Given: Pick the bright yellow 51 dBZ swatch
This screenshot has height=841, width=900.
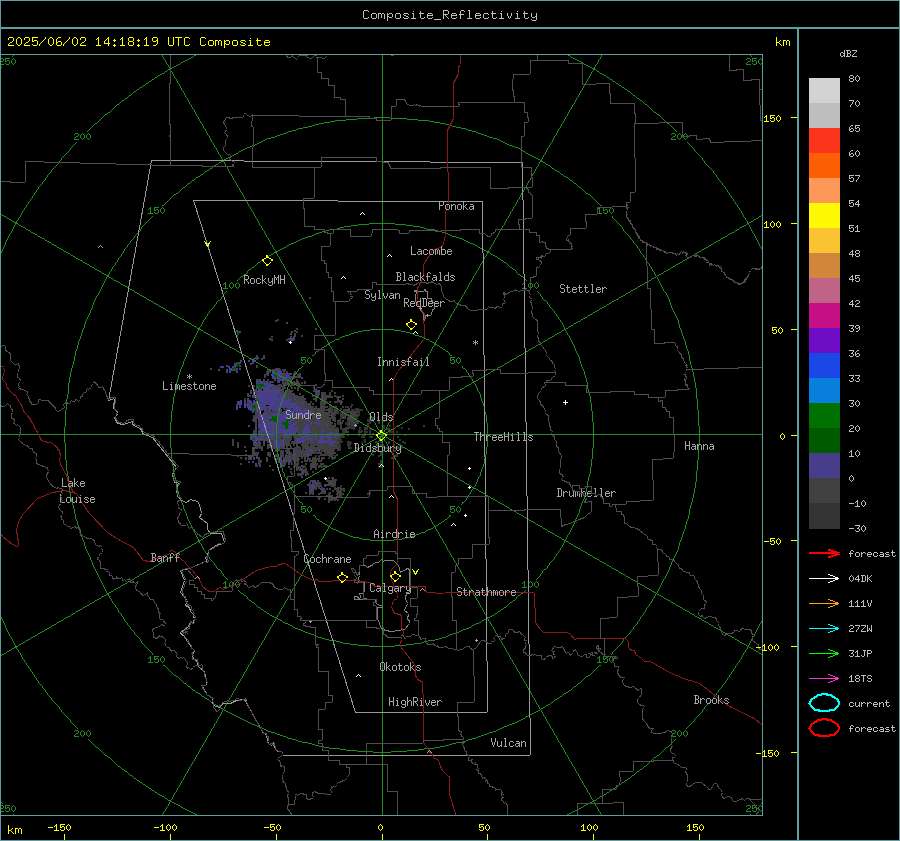Looking at the screenshot, I should 824,216.
